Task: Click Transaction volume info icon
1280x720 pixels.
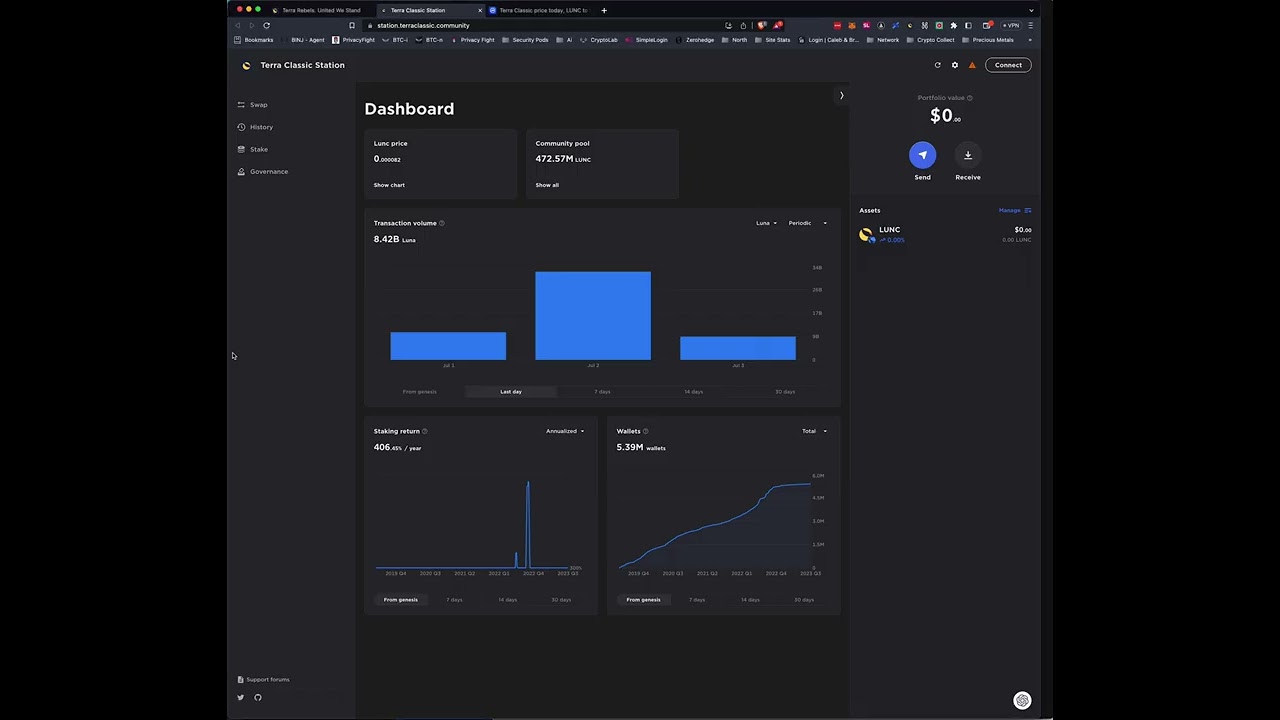Action: pos(442,223)
